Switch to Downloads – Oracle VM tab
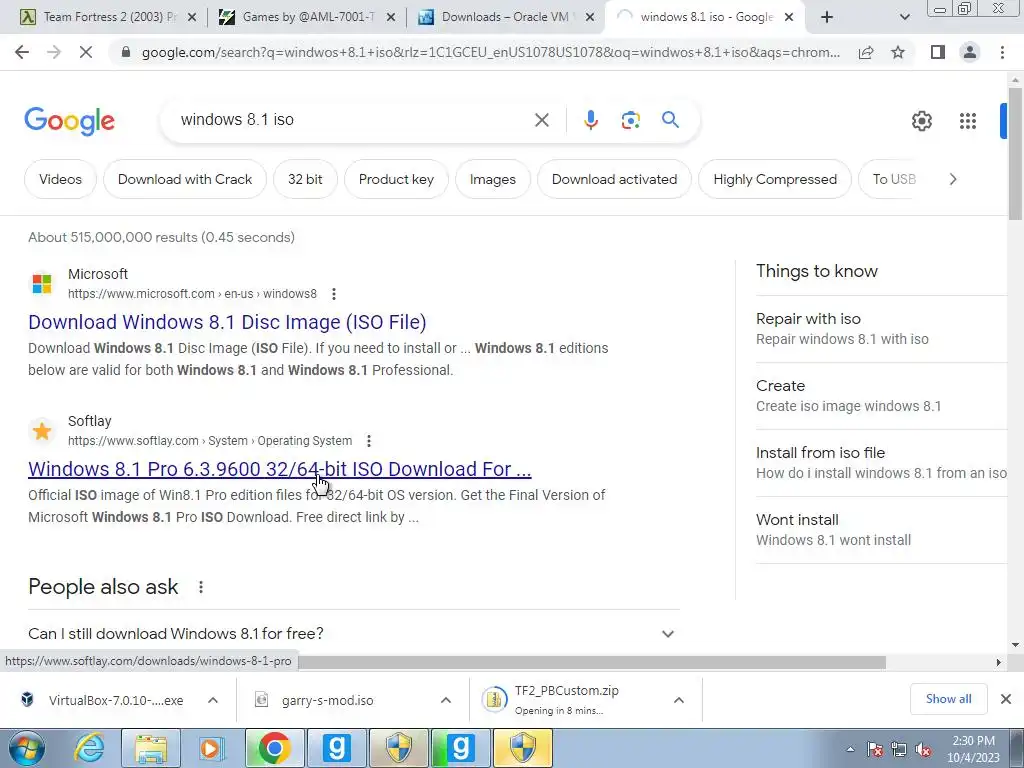This screenshot has height=768, width=1024. click(x=506, y=18)
